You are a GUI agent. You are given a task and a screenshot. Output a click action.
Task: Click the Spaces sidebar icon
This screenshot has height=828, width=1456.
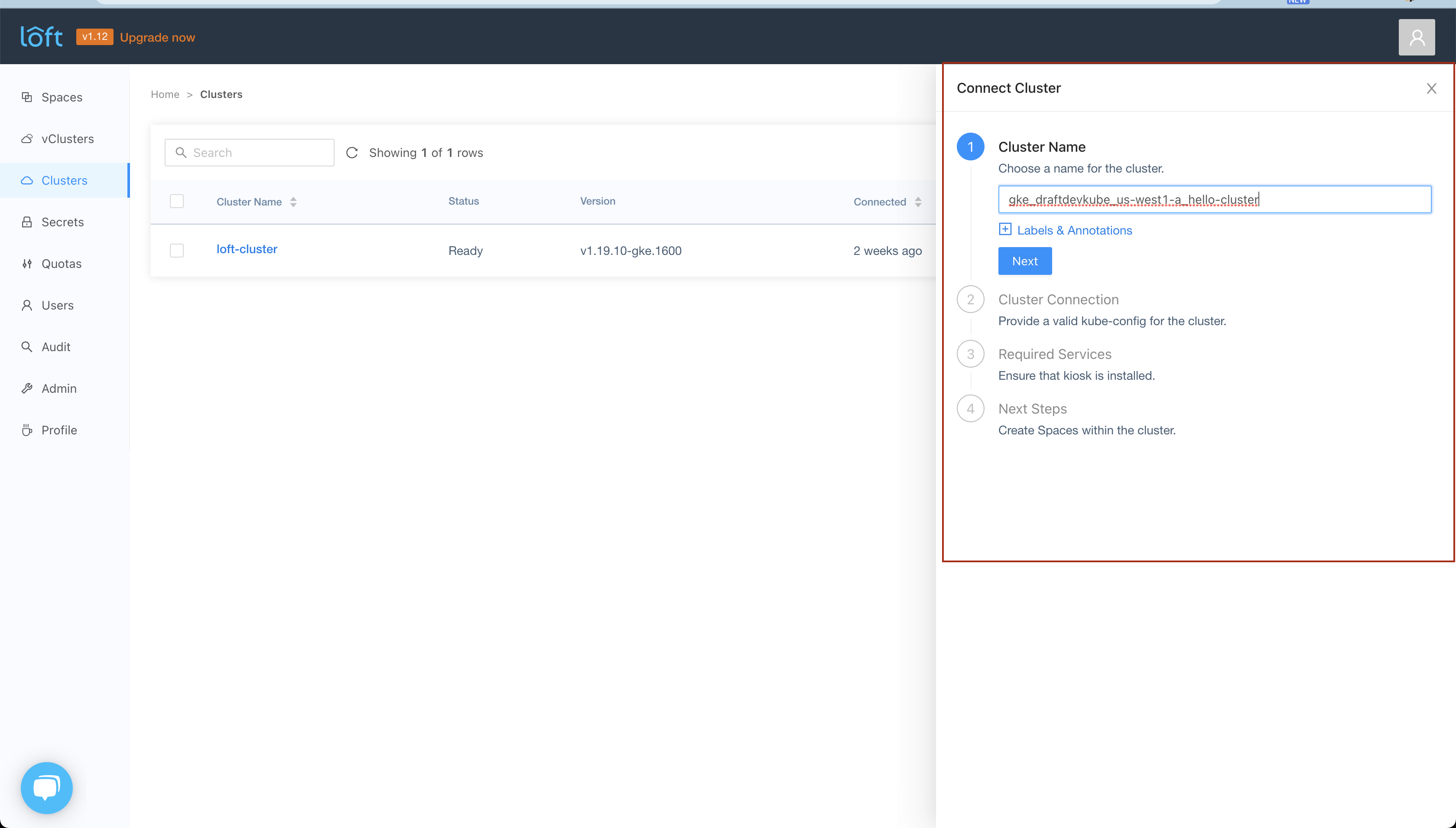[27, 97]
